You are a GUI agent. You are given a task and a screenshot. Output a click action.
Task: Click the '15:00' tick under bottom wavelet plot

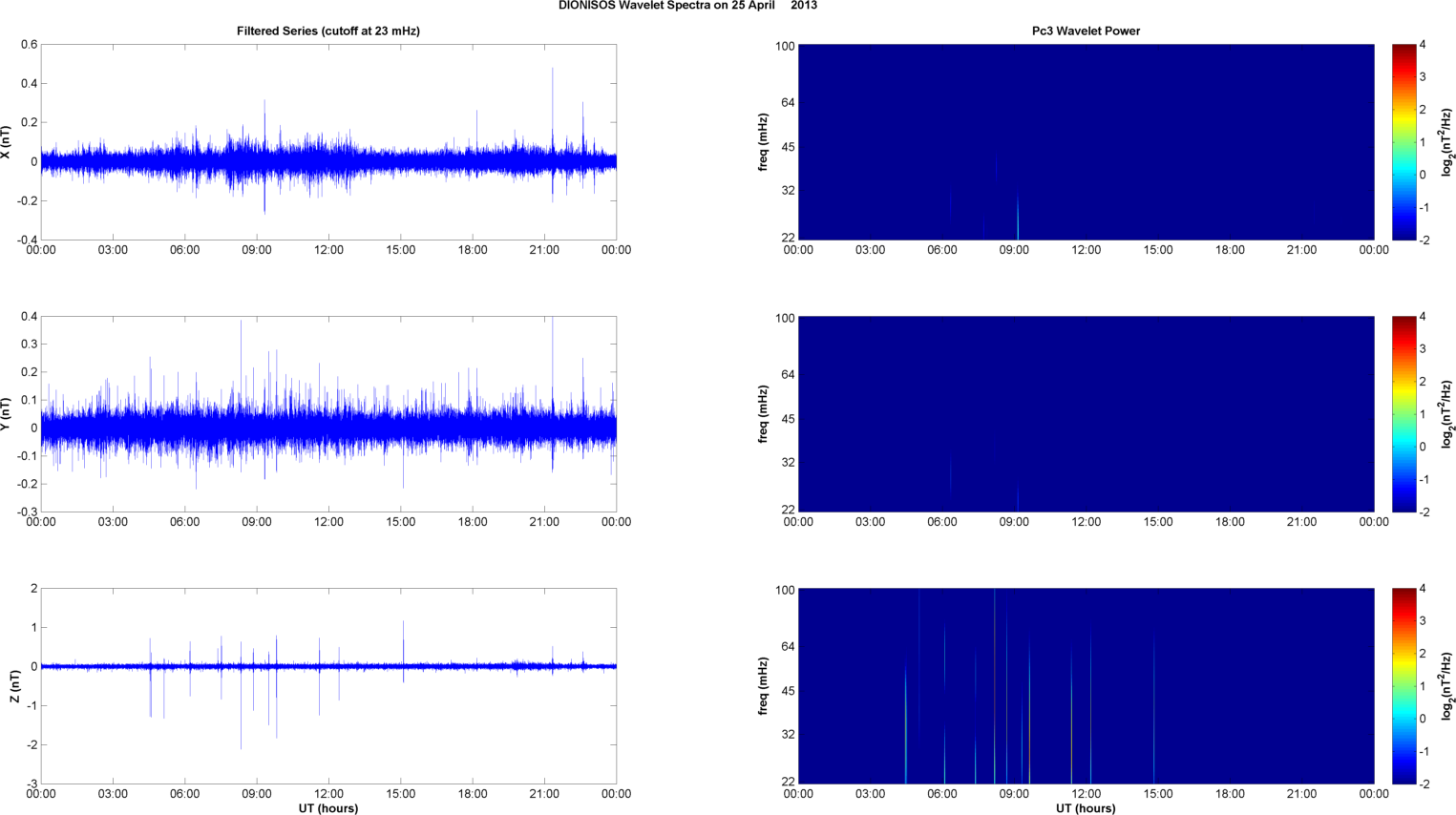coord(1158,794)
